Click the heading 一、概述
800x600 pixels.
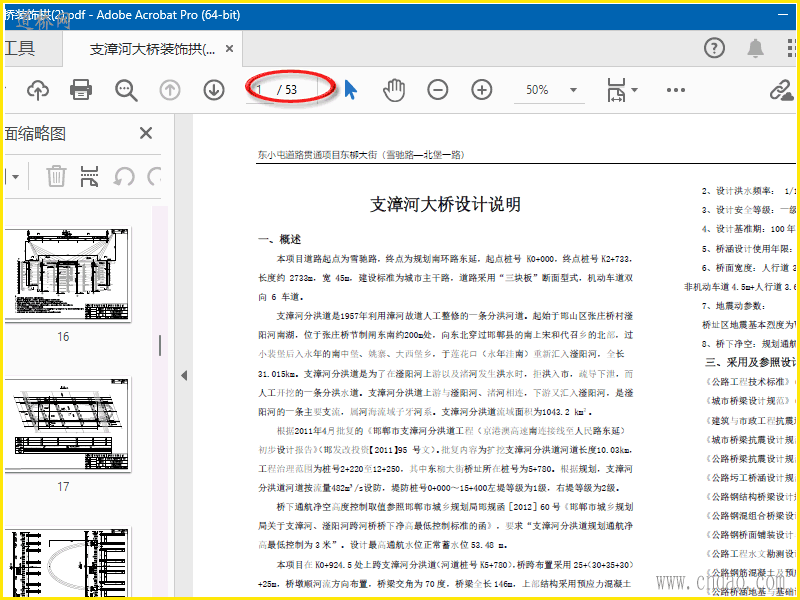point(280,239)
